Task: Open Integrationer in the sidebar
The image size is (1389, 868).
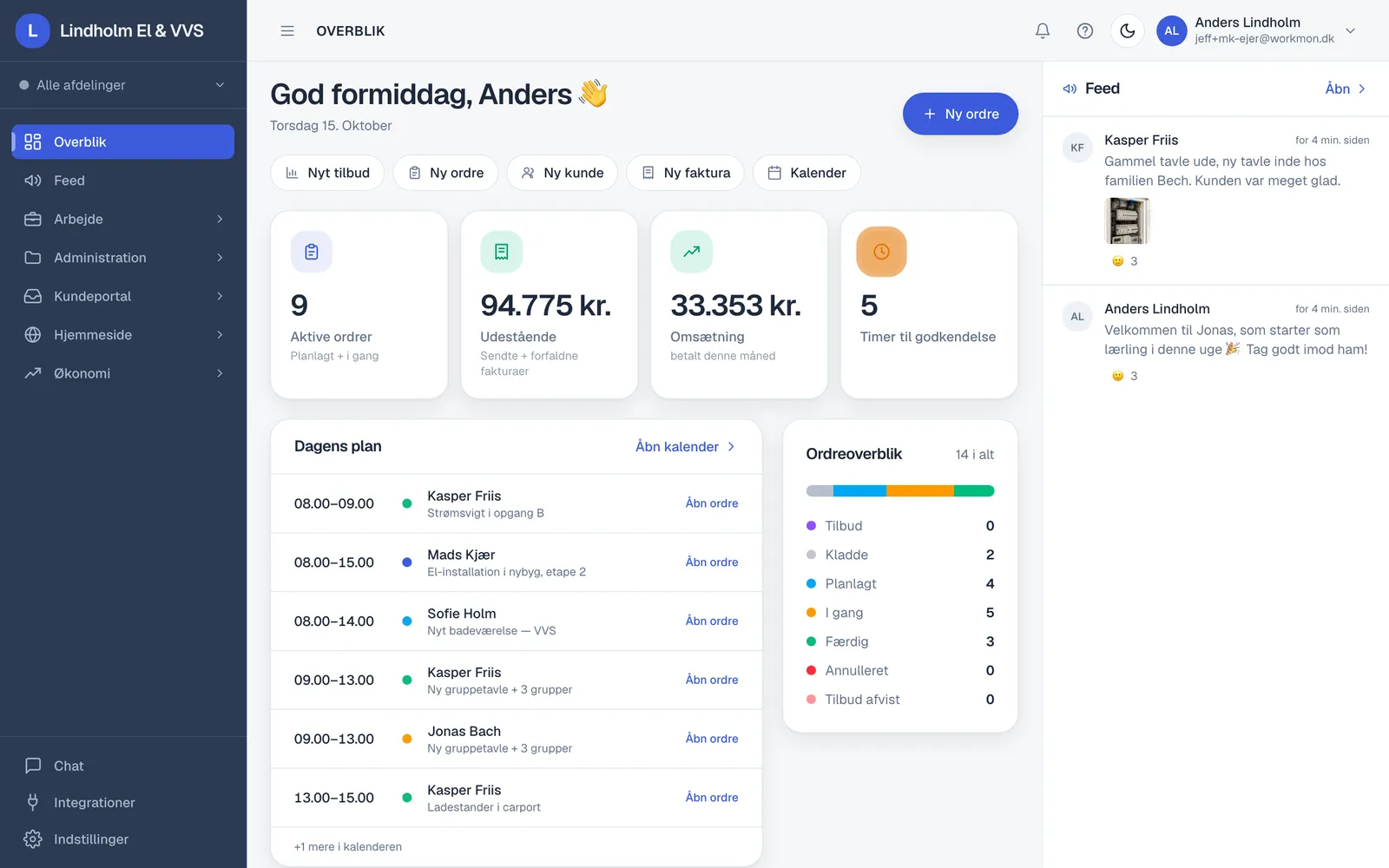Action: (x=123, y=802)
